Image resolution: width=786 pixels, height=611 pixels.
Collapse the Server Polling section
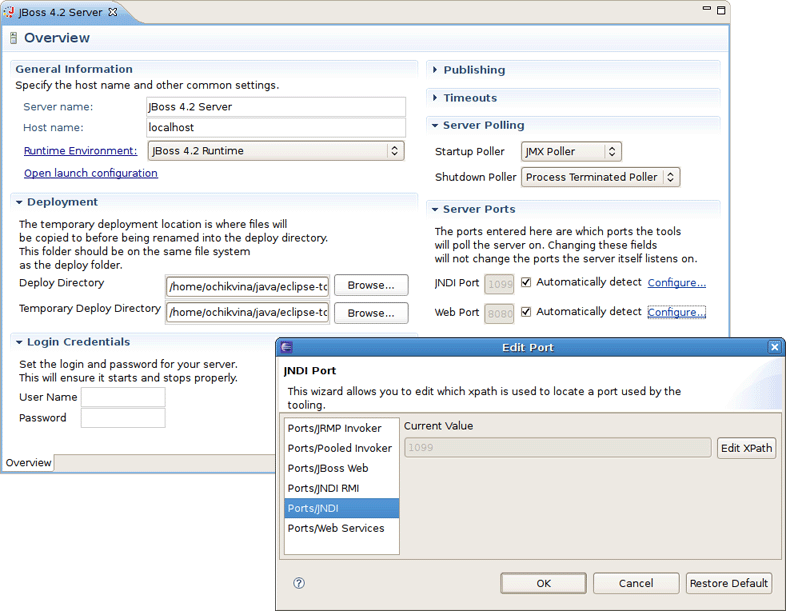point(435,125)
